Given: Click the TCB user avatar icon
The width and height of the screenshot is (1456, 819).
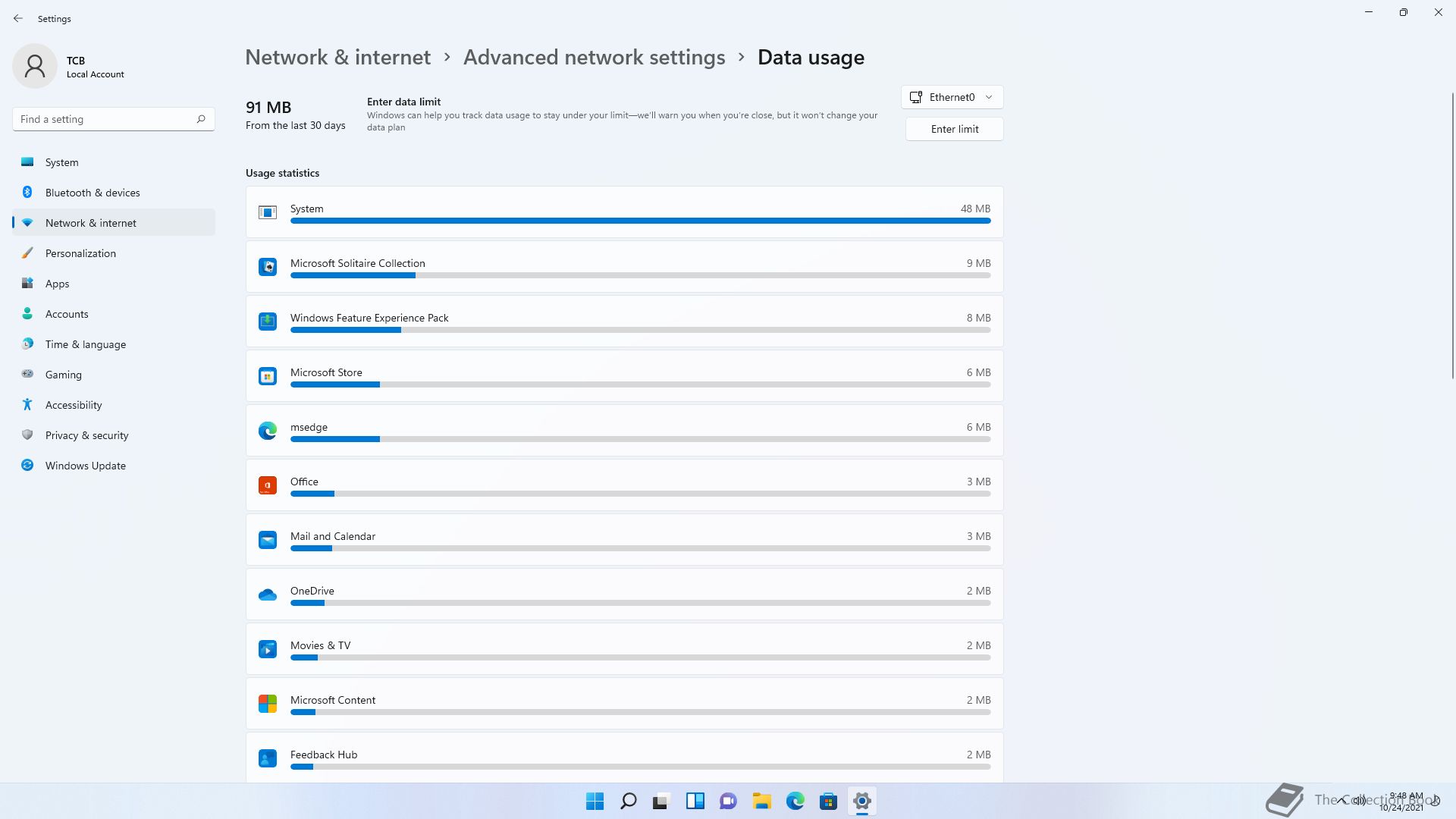Looking at the screenshot, I should pyautogui.click(x=35, y=66).
